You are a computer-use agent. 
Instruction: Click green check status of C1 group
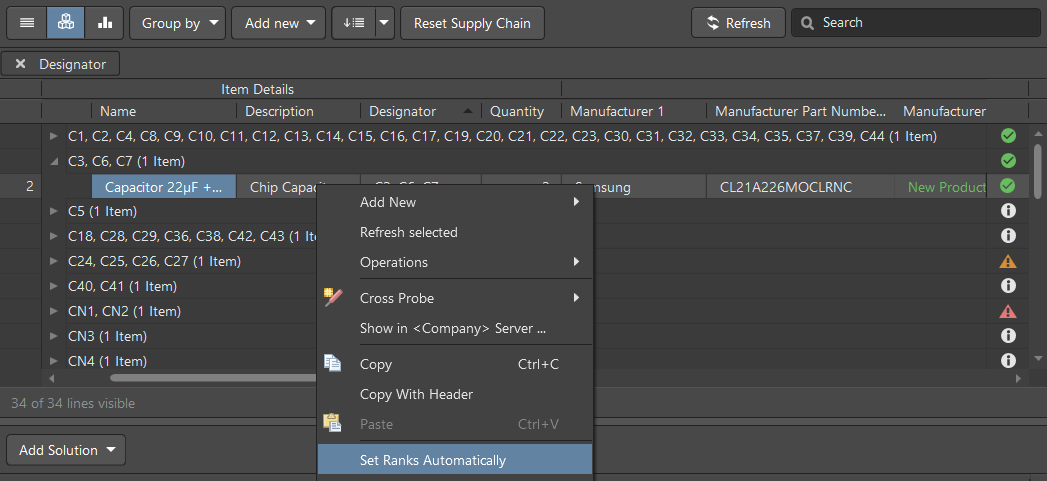click(1008, 136)
